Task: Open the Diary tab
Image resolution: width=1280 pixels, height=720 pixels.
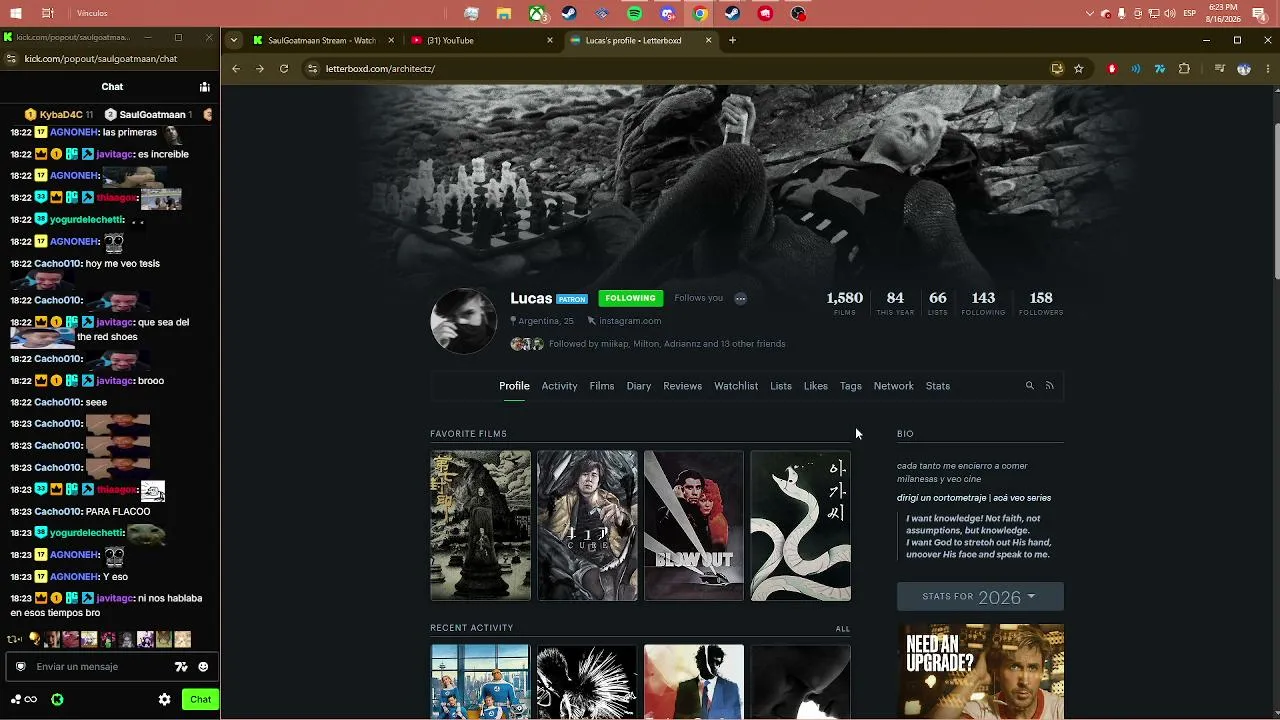Action: pos(639,386)
